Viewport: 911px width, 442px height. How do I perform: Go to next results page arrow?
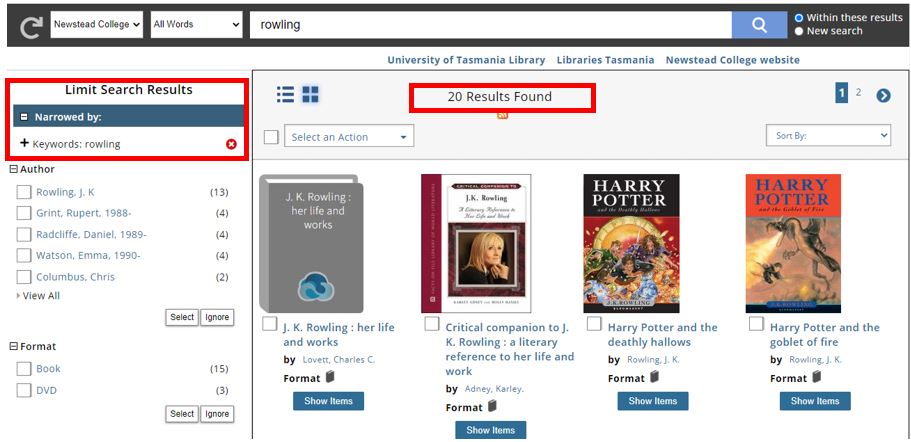point(883,96)
